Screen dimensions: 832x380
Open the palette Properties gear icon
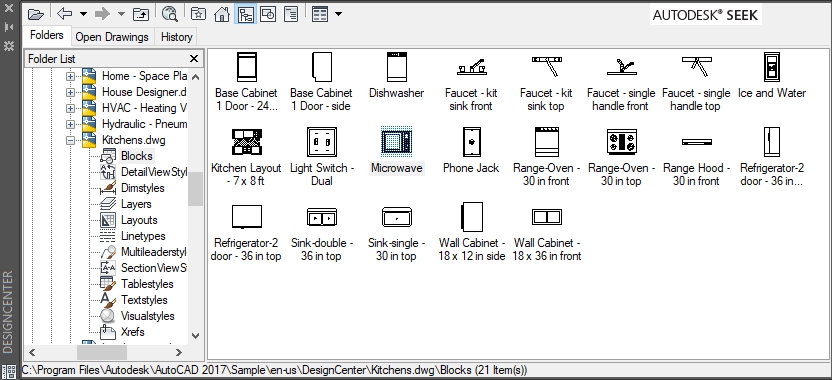tap(8, 46)
